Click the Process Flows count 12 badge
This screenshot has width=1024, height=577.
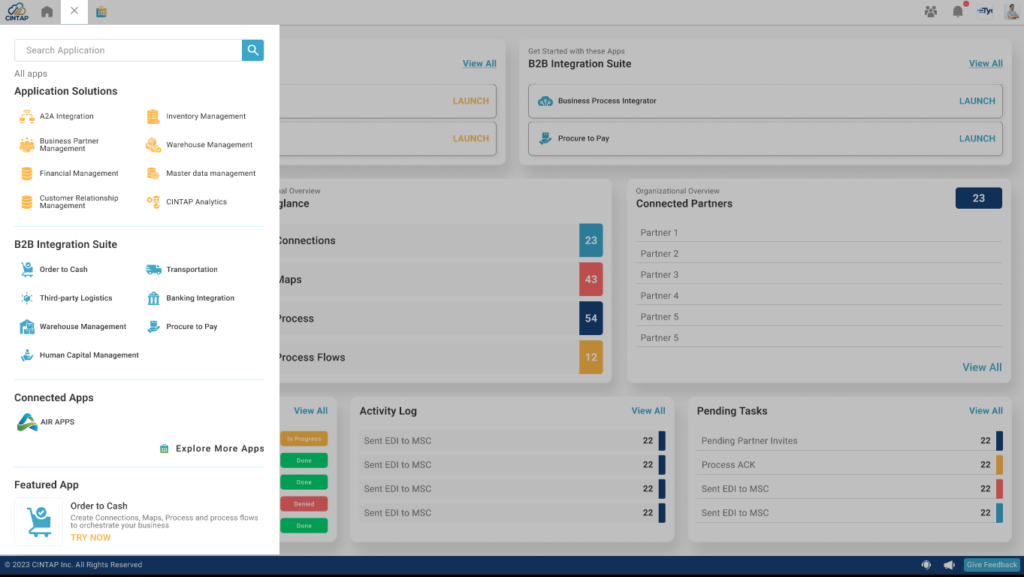tap(590, 357)
